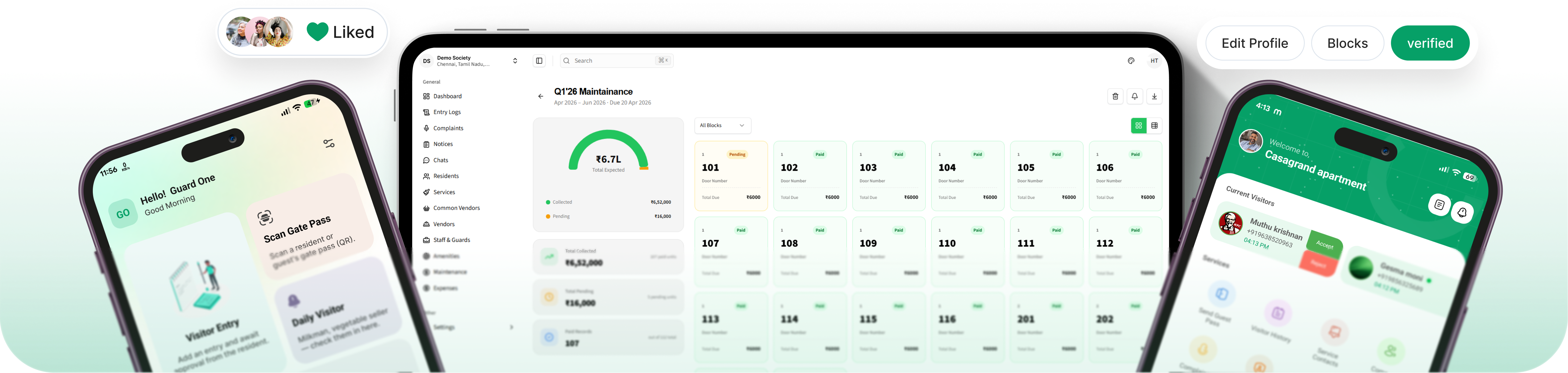The height and width of the screenshot is (373, 1568).
Task: Open door number 102 card
Action: (x=810, y=176)
